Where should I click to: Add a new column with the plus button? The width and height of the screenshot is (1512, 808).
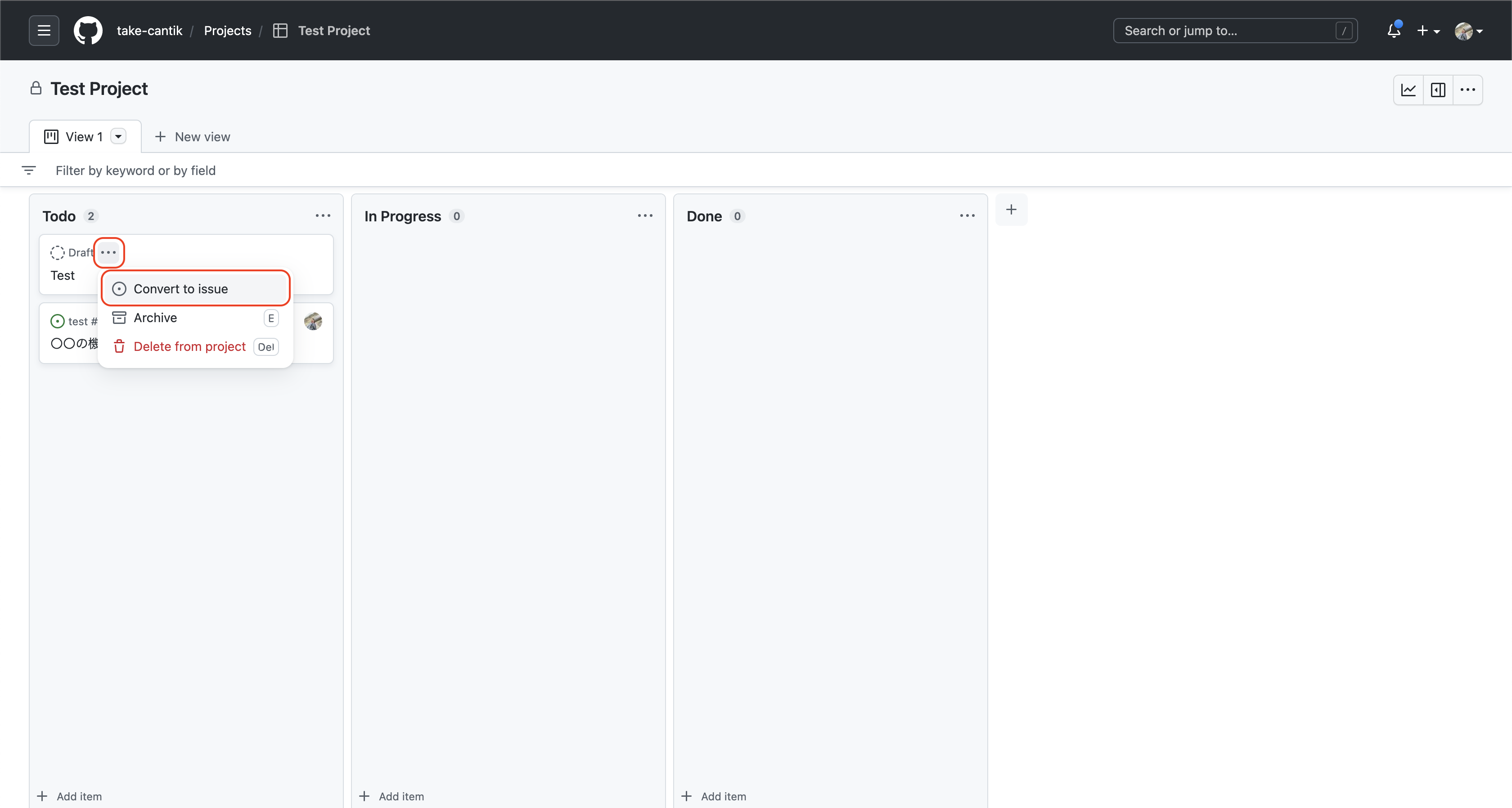coord(1011,210)
